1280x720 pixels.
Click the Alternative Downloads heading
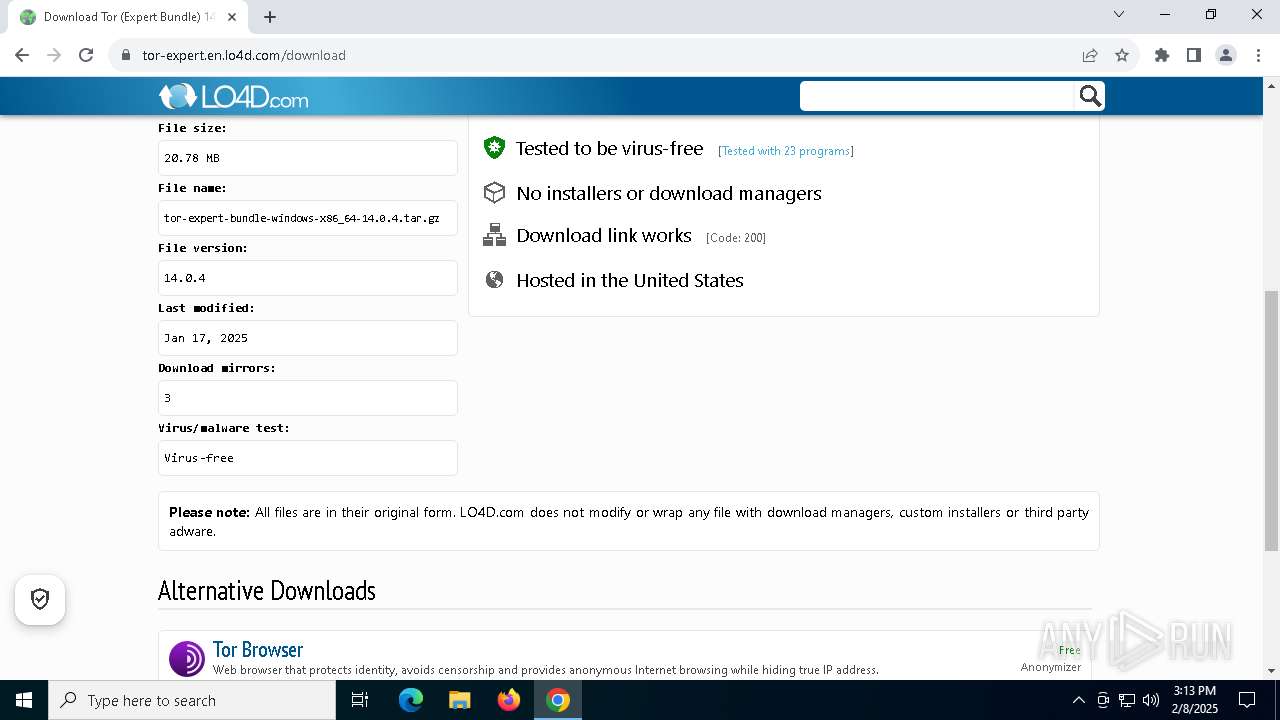267,590
